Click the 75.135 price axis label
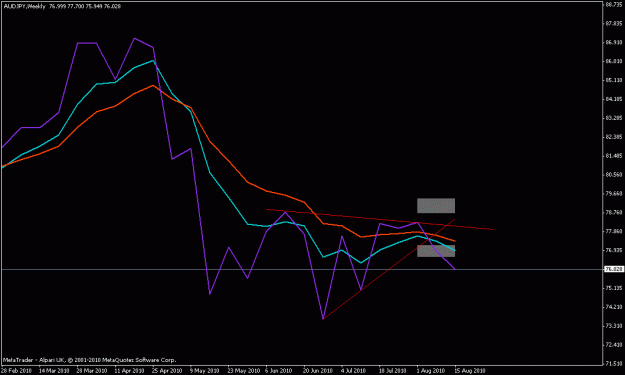Image resolution: width=625 pixels, height=375 pixels. [x=614, y=288]
